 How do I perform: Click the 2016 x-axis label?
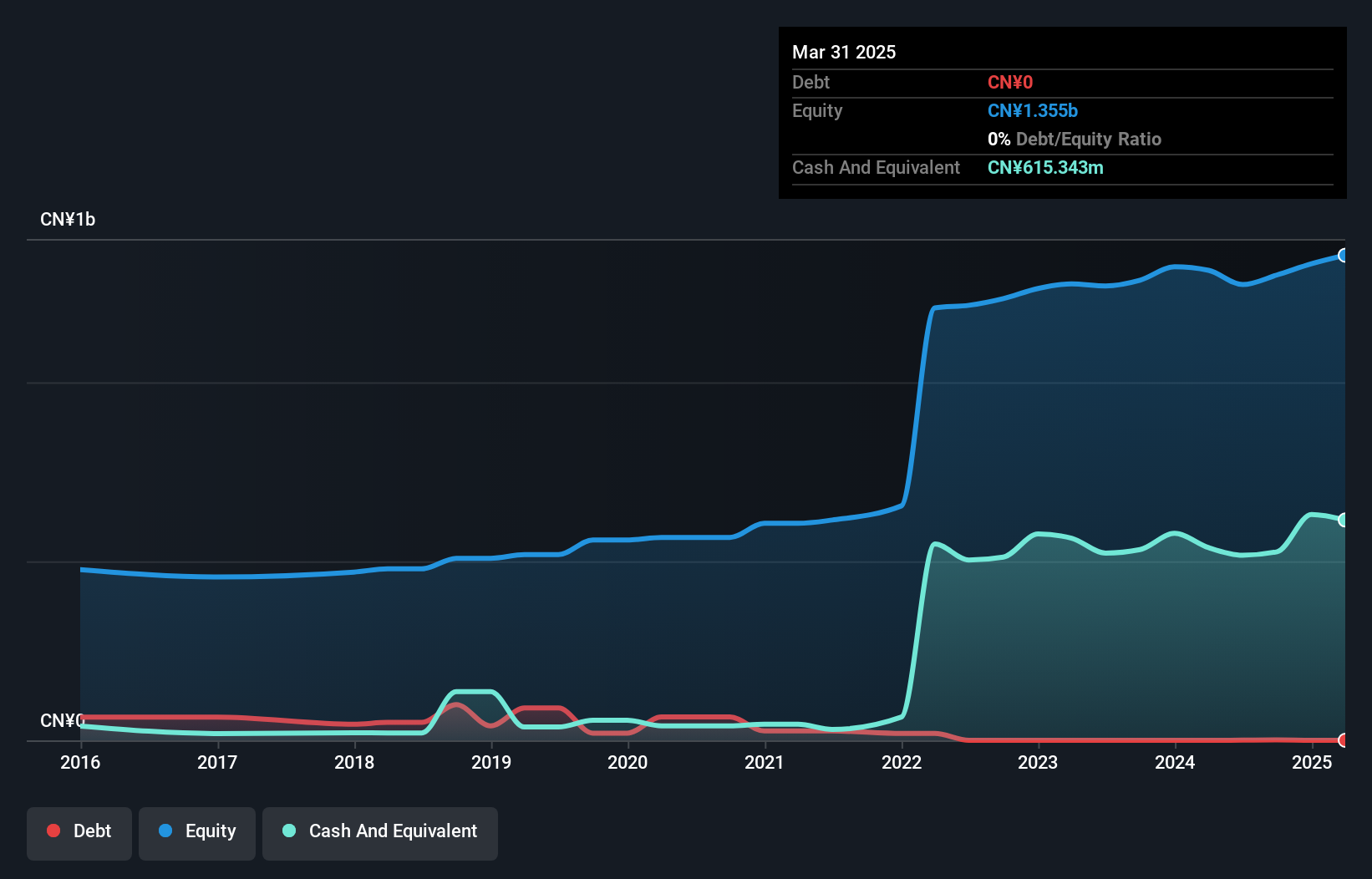[80, 762]
